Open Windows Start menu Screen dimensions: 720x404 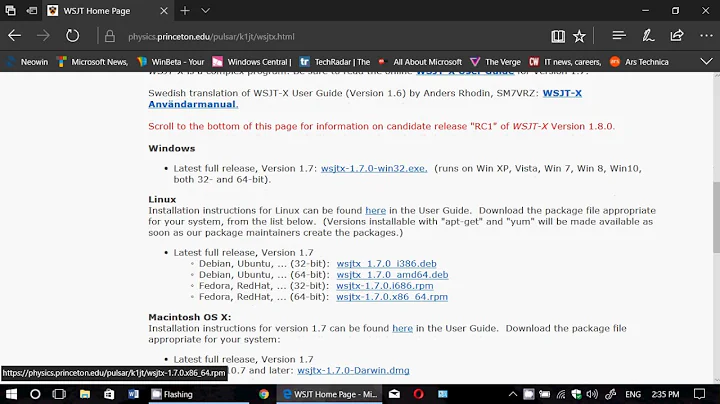click(11, 394)
